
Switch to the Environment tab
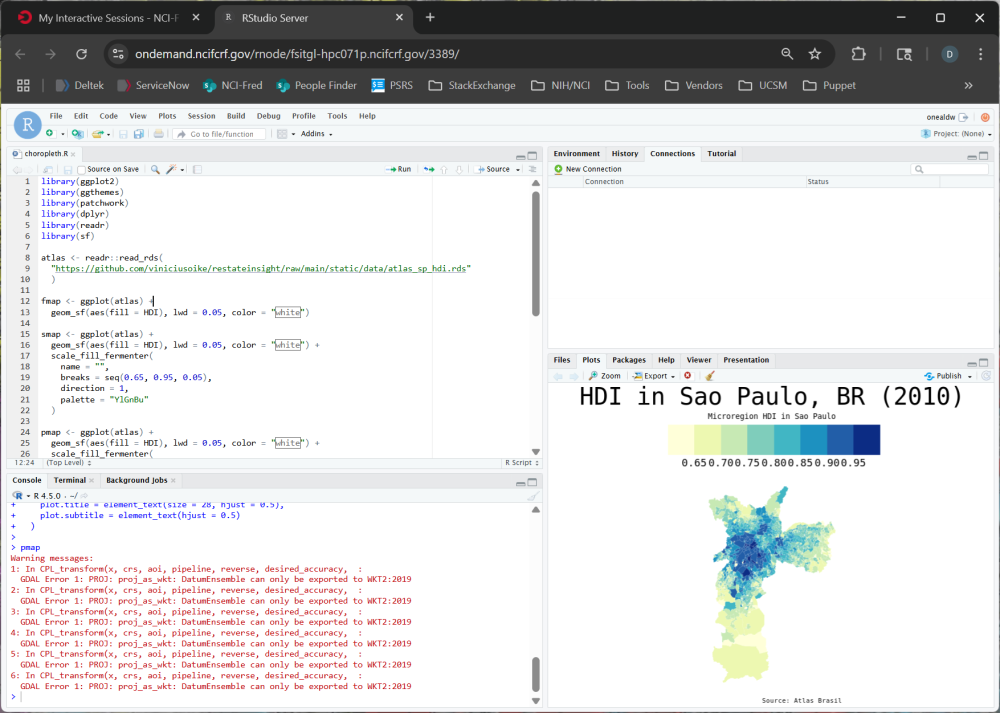point(576,154)
